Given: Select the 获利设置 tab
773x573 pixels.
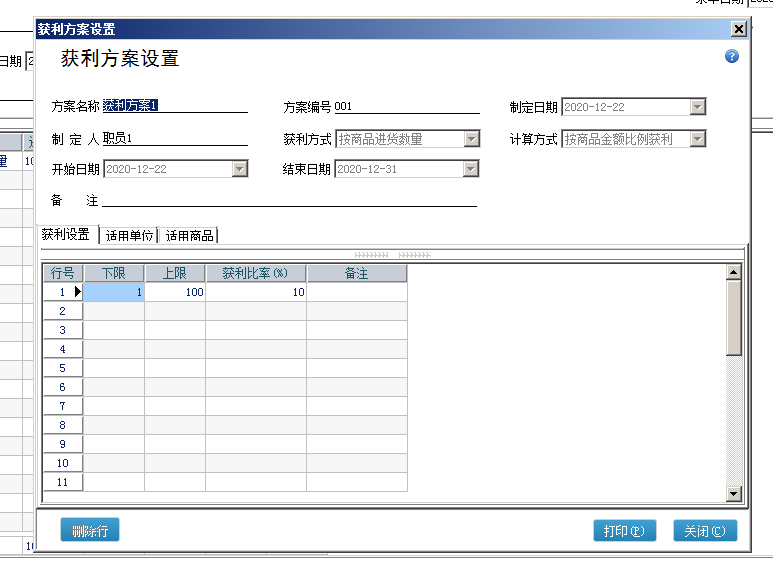Looking at the screenshot, I should point(66,235).
